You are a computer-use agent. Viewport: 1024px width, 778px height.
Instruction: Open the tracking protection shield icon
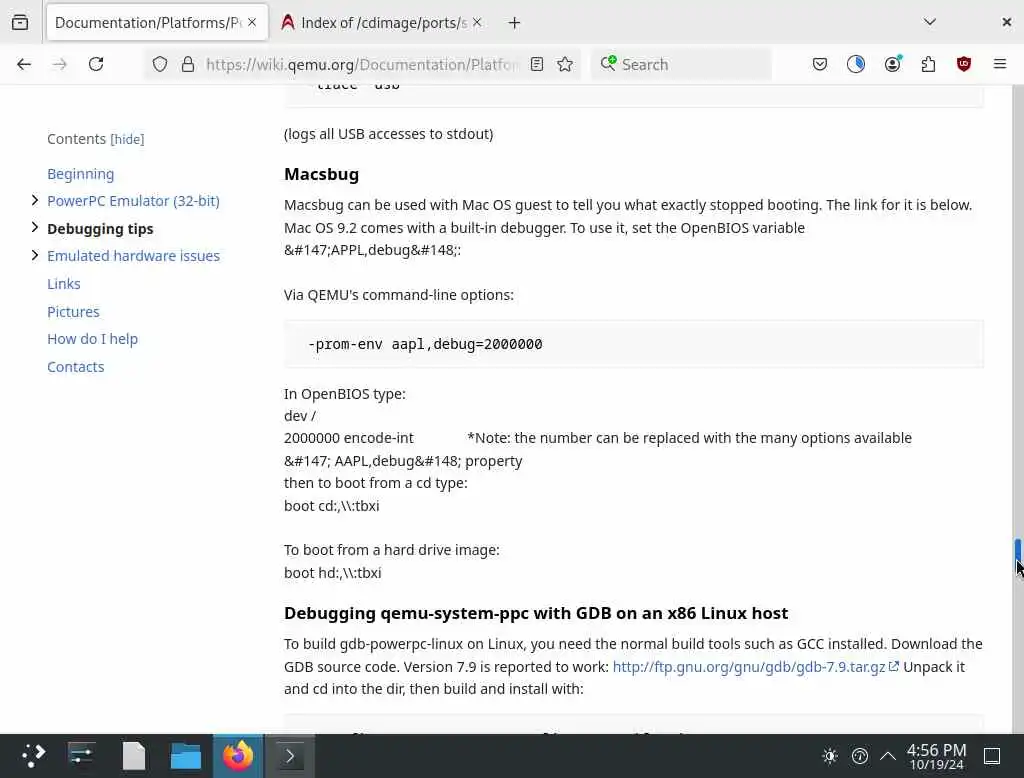click(160, 64)
